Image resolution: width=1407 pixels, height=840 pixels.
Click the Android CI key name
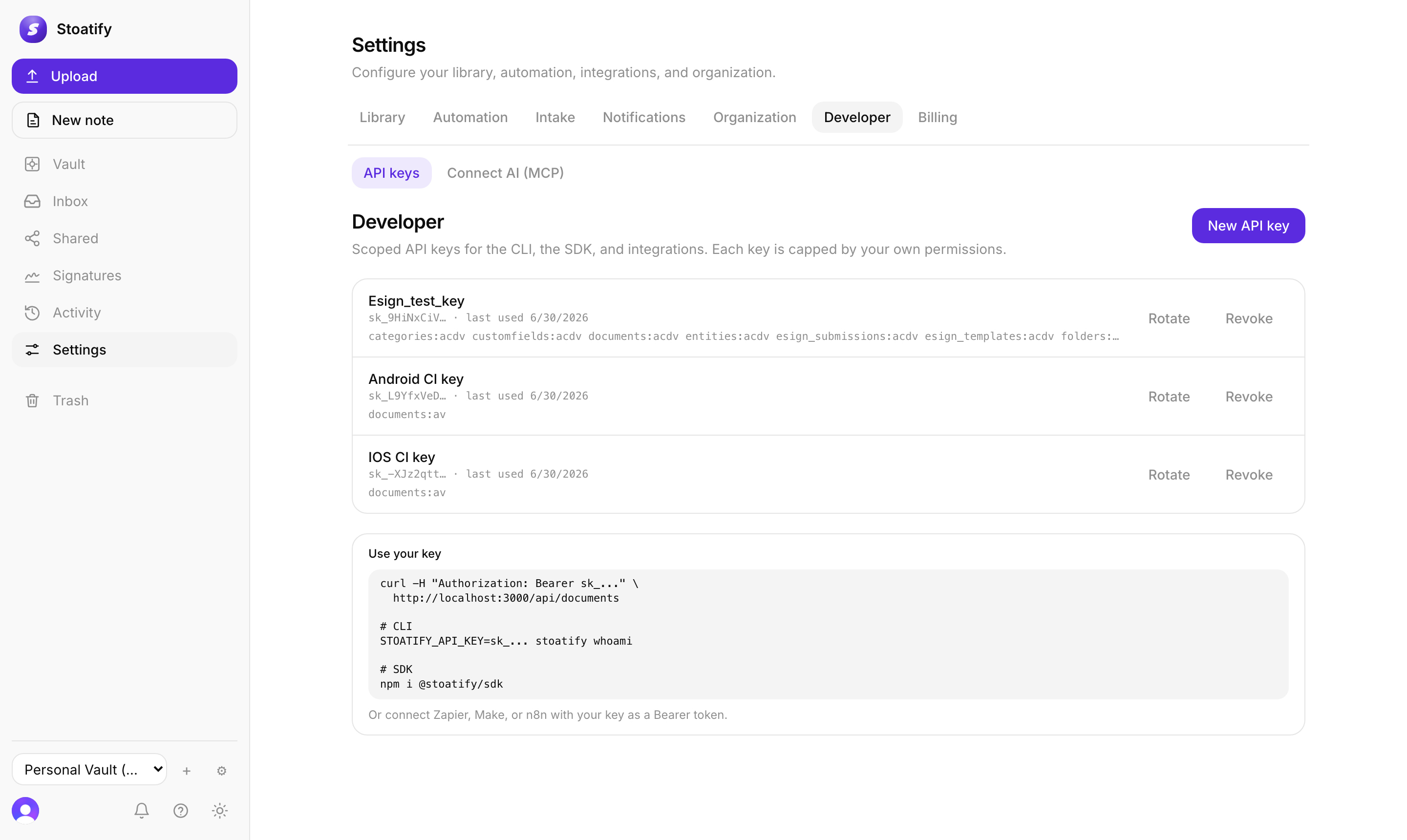416,378
